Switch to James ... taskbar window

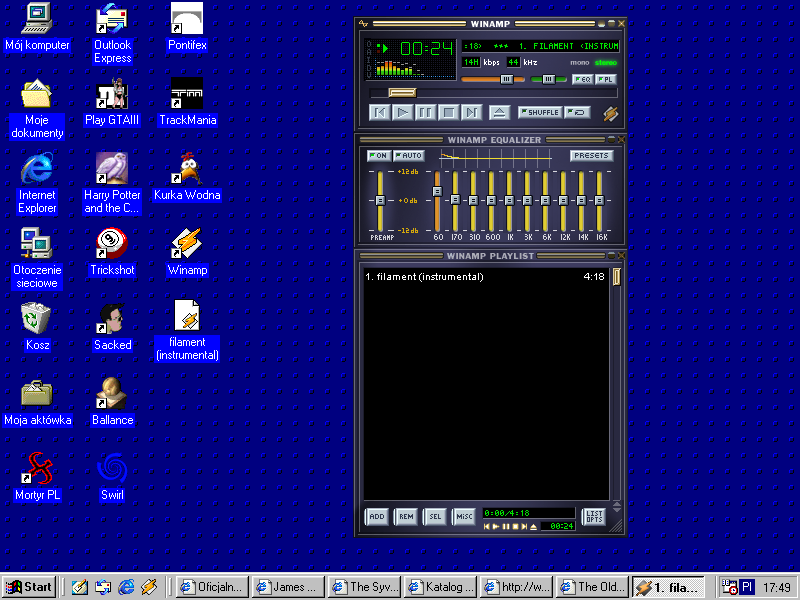click(288, 587)
